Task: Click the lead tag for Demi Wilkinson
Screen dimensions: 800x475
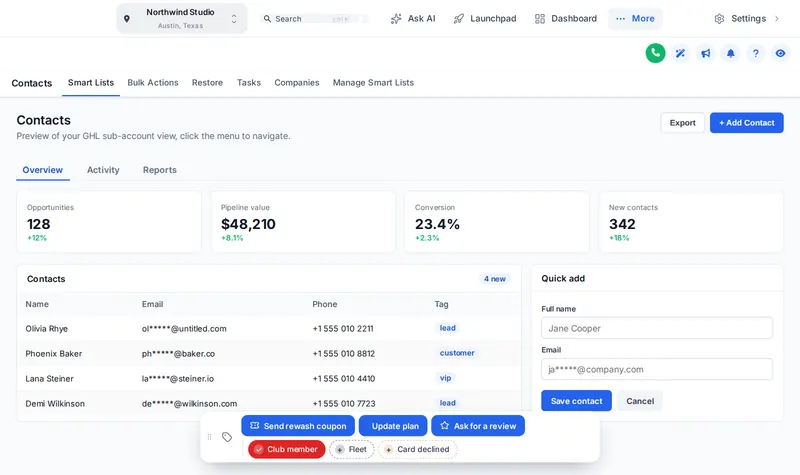Action: [x=447, y=403]
